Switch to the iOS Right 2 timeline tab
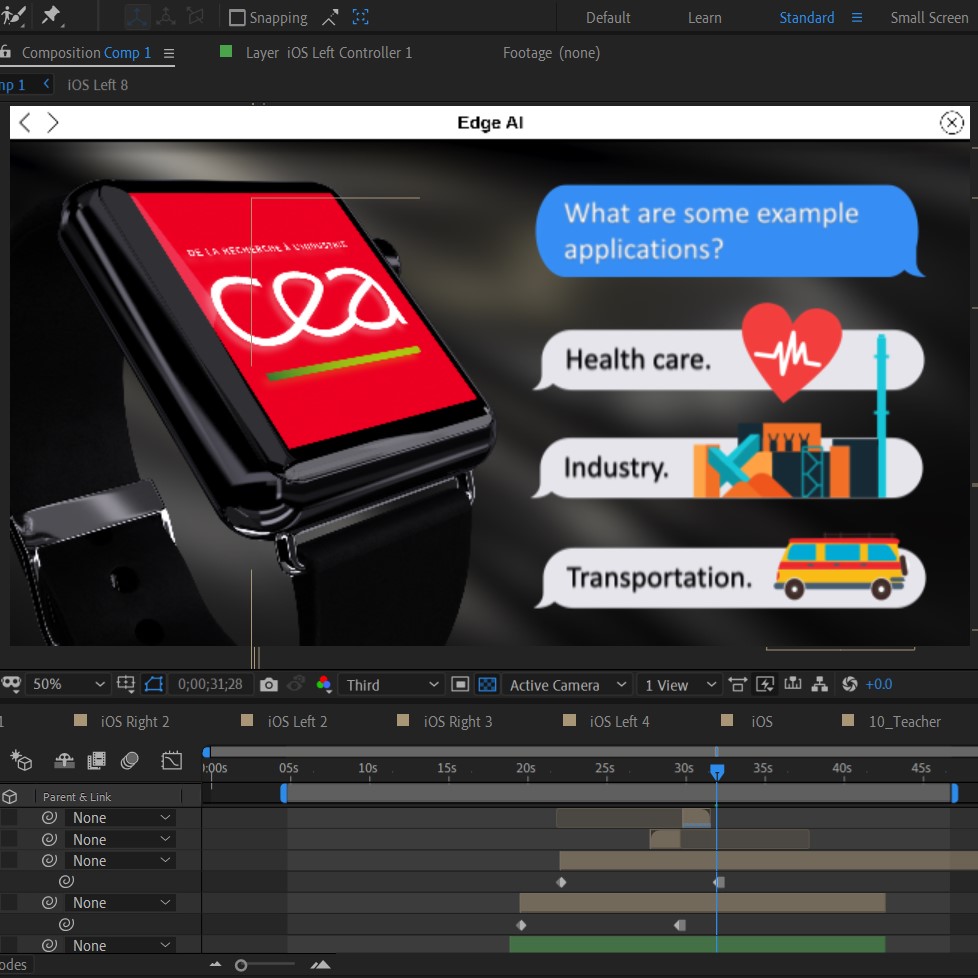The height and width of the screenshot is (978, 978). (x=135, y=722)
